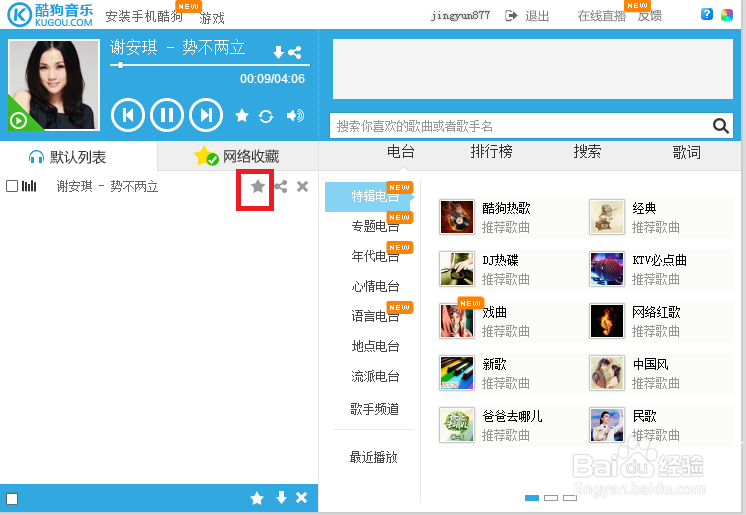Play the previous track

point(128,115)
